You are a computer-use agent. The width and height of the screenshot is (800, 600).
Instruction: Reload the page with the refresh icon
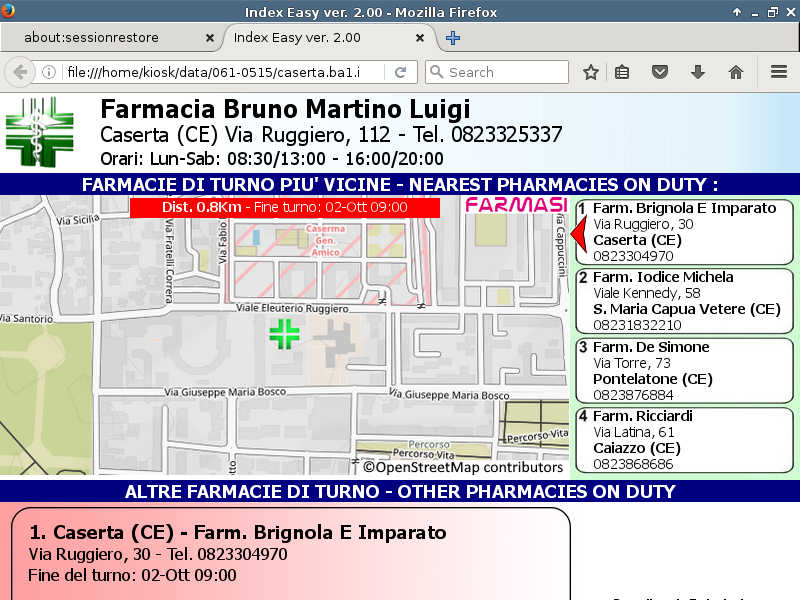[400, 72]
